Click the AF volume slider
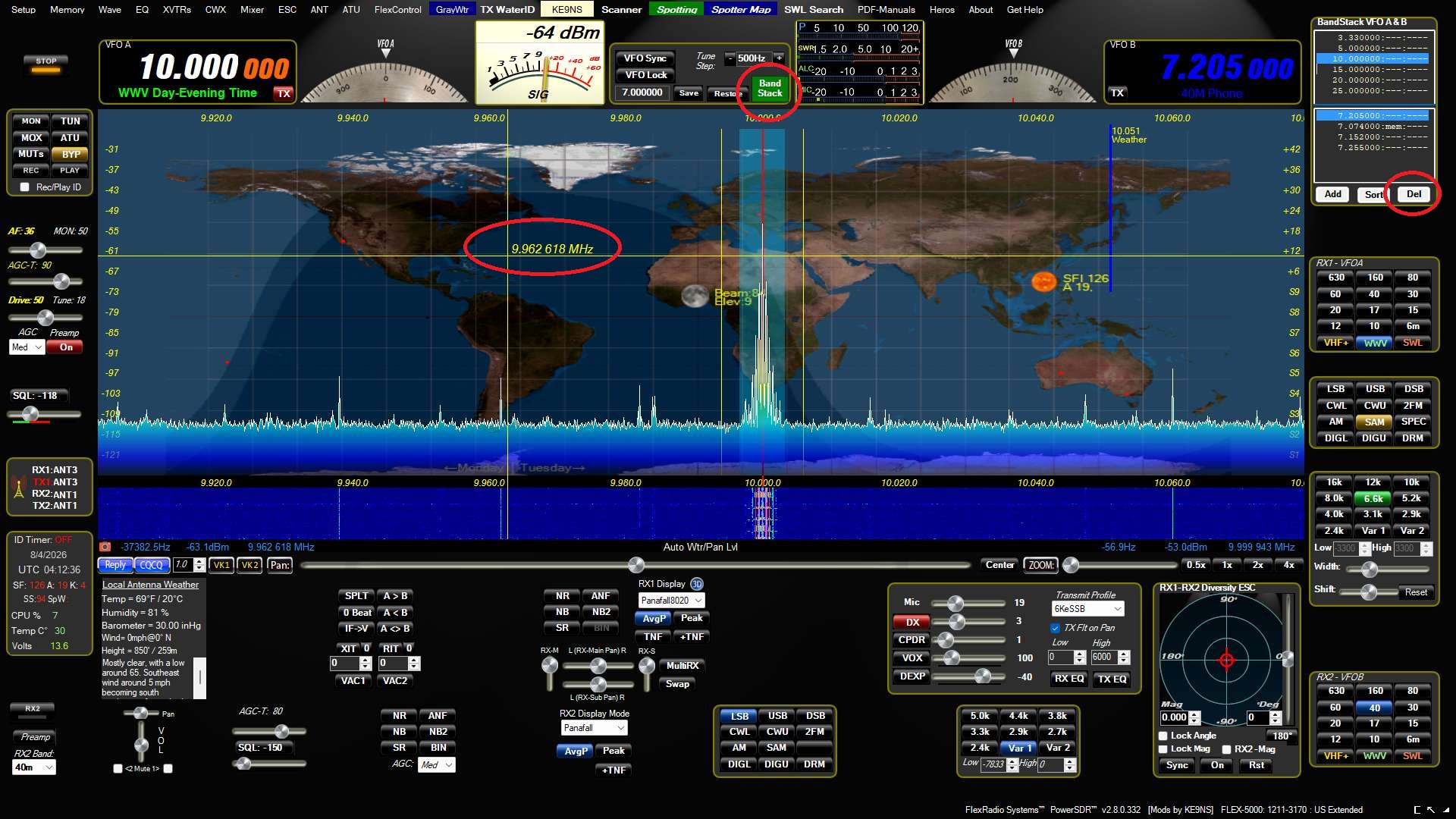 46,249
